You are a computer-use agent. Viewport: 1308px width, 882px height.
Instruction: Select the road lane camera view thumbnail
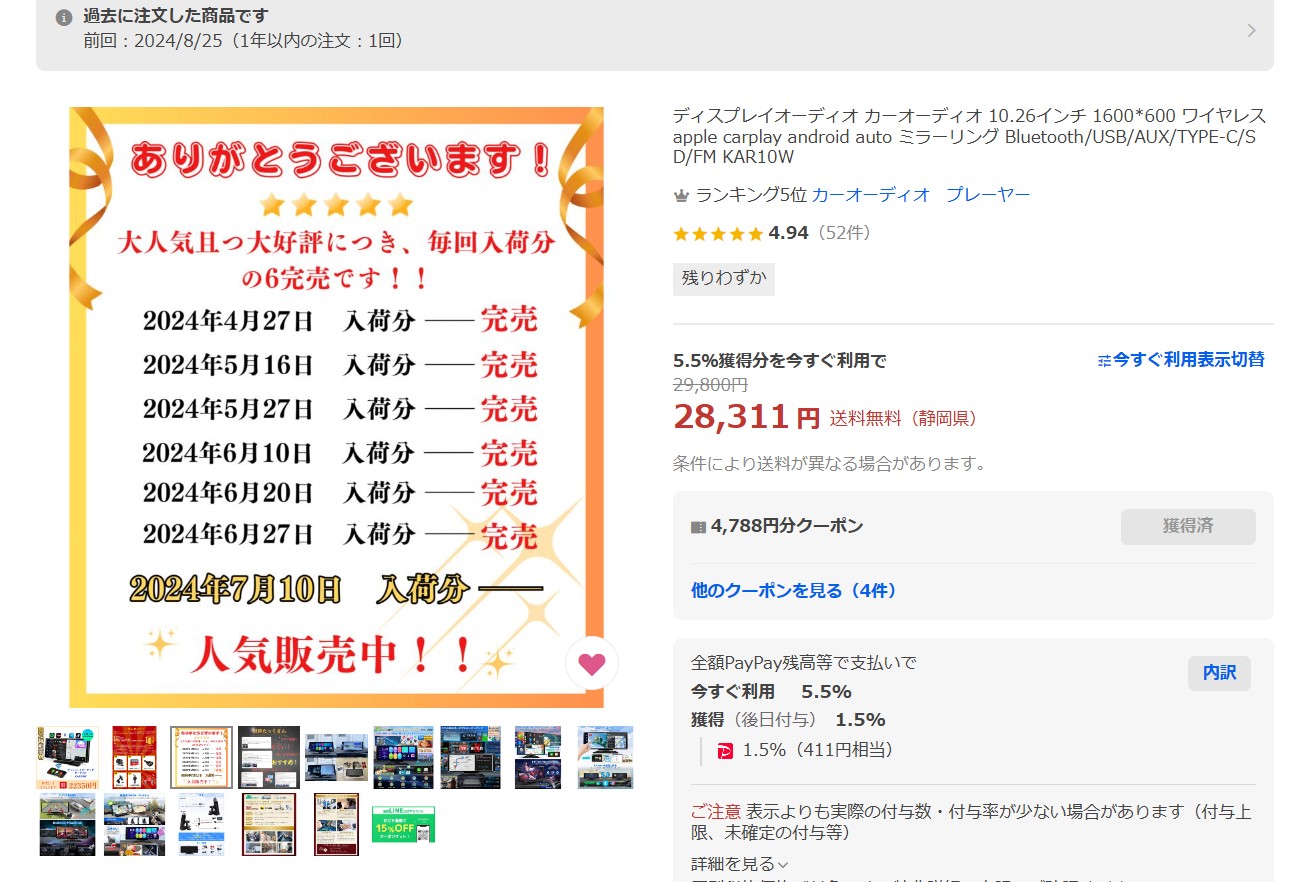click(67, 824)
